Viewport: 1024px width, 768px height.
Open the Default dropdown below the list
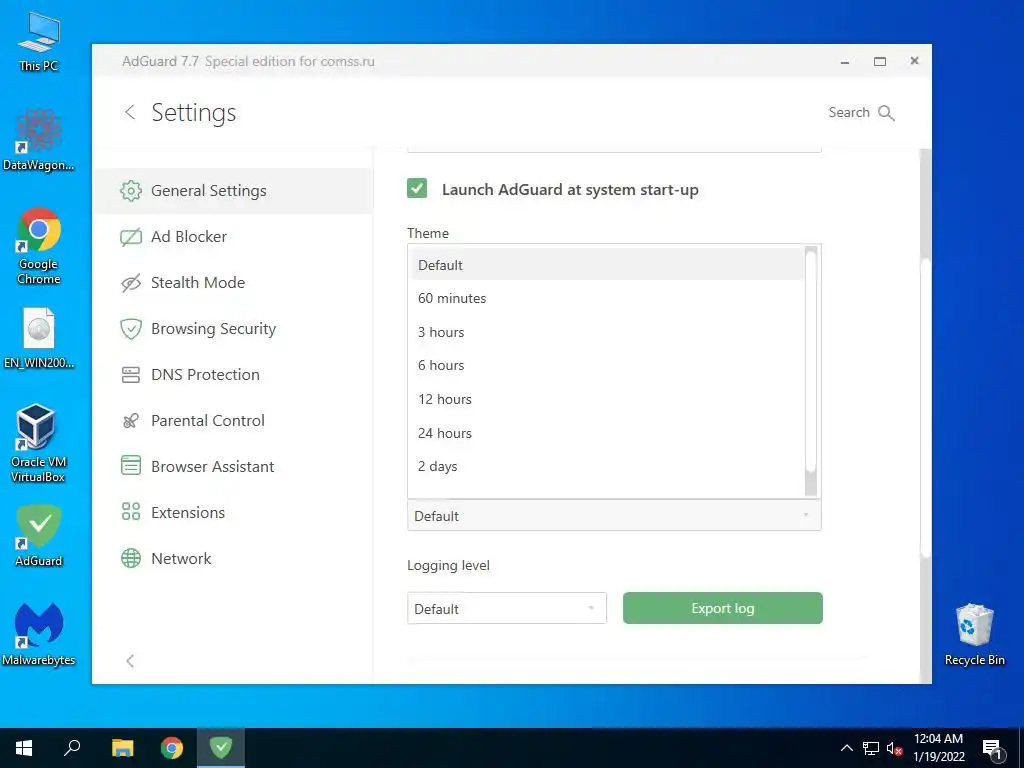[x=614, y=516]
